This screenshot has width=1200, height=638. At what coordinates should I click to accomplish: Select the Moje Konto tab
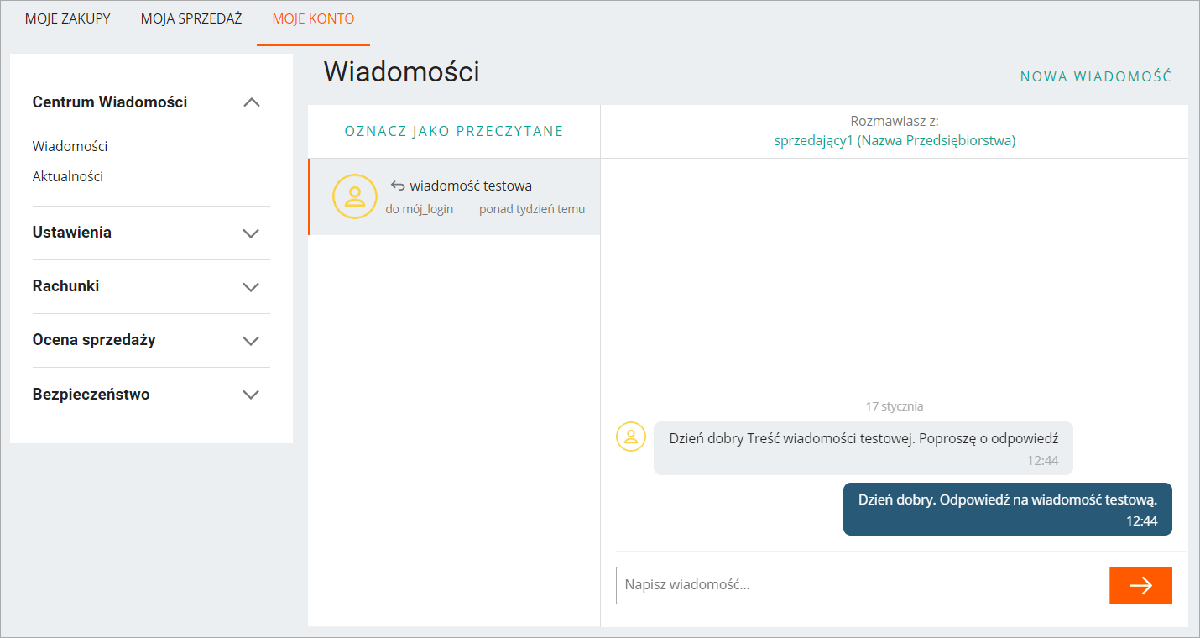(313, 19)
